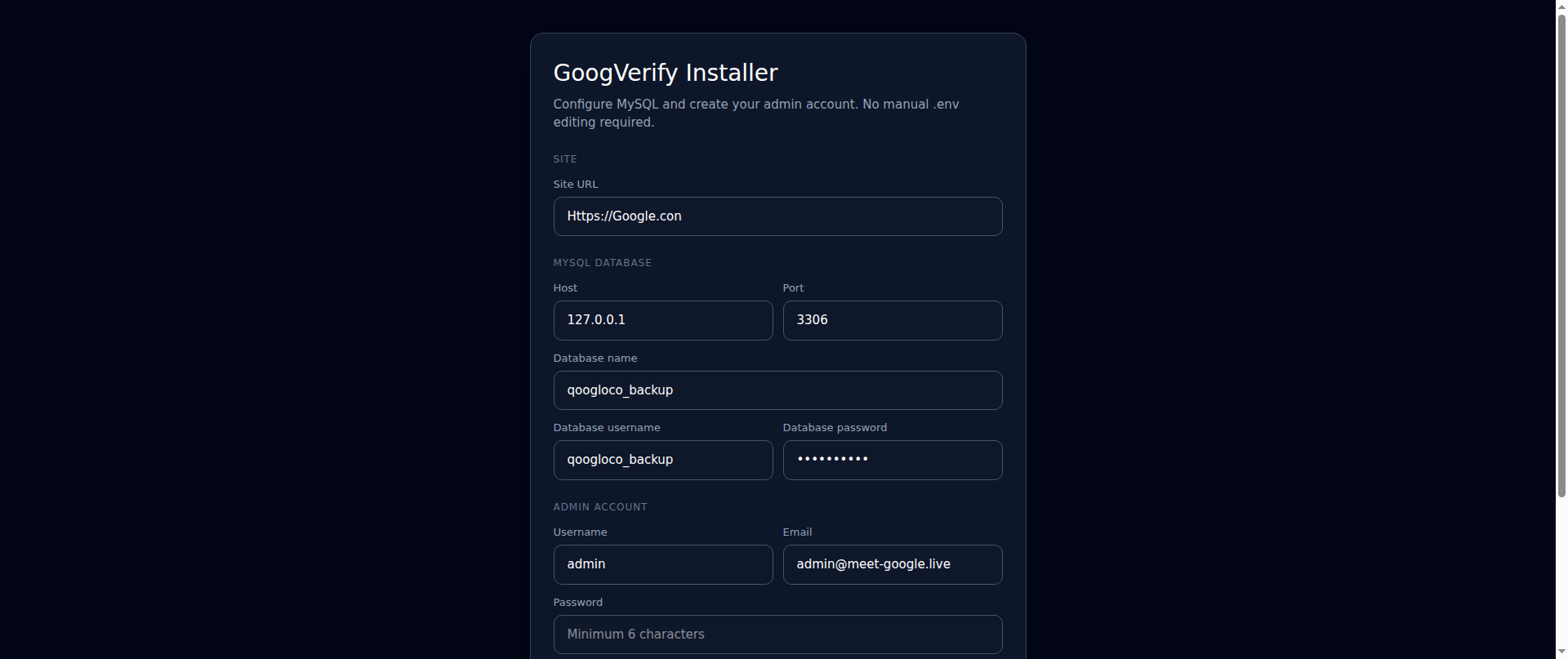Viewport: 1568px width, 659px height.
Task: Click the 'Username' label under Admin Account
Action: 580,532
